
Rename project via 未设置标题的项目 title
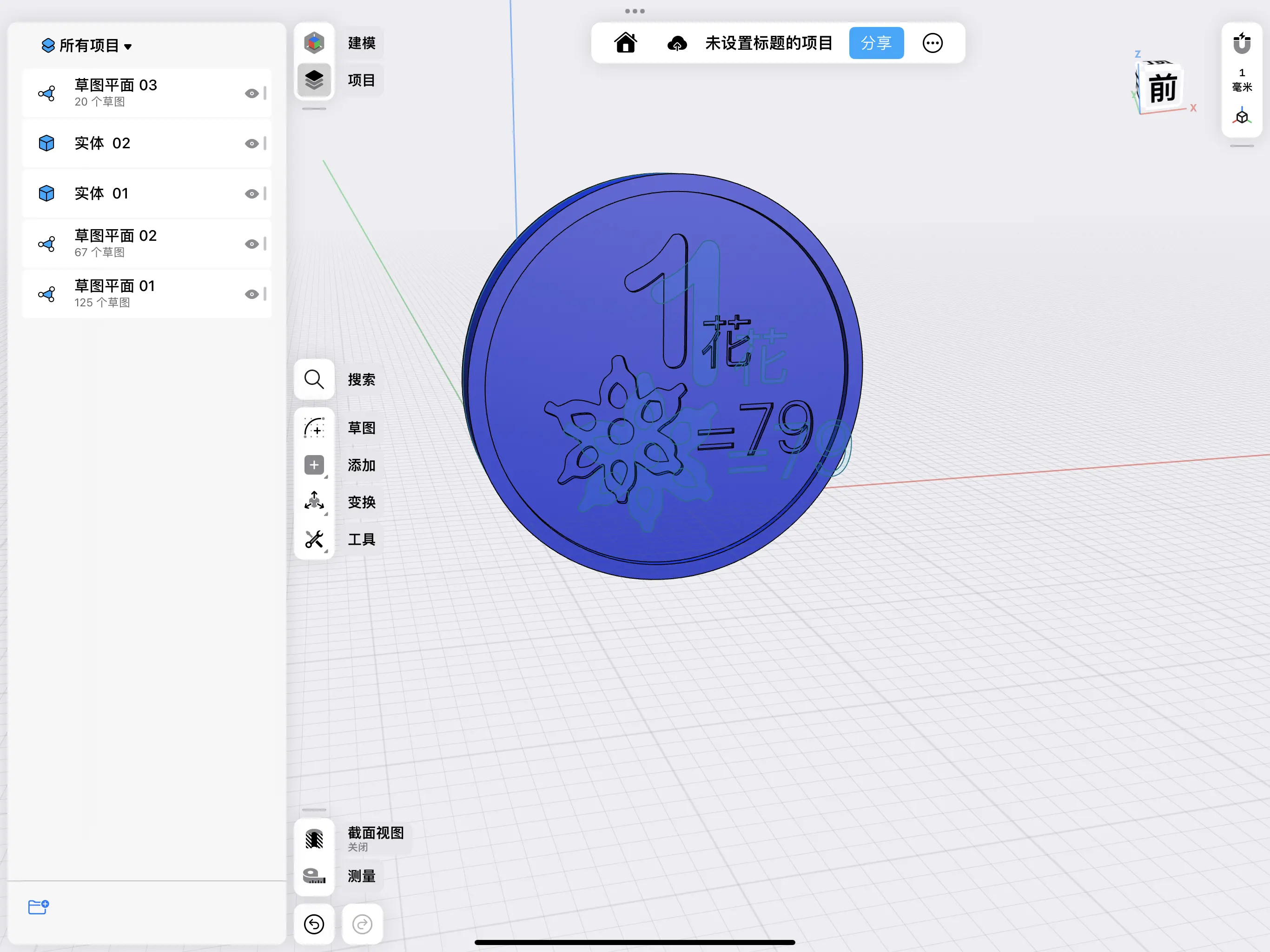(x=769, y=43)
